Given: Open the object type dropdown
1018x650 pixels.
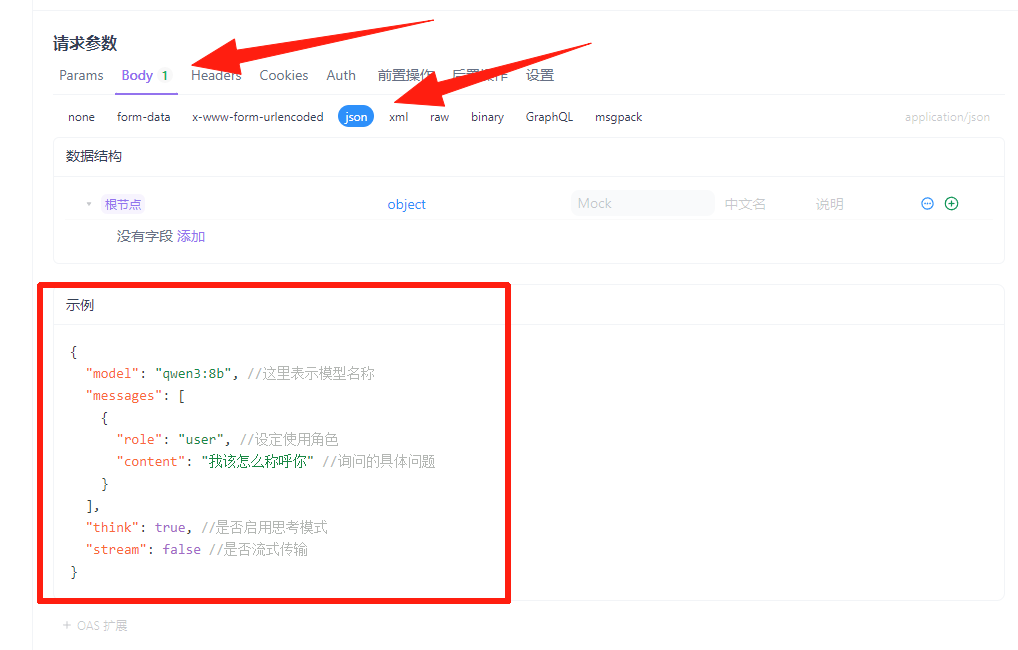Looking at the screenshot, I should coord(406,204).
